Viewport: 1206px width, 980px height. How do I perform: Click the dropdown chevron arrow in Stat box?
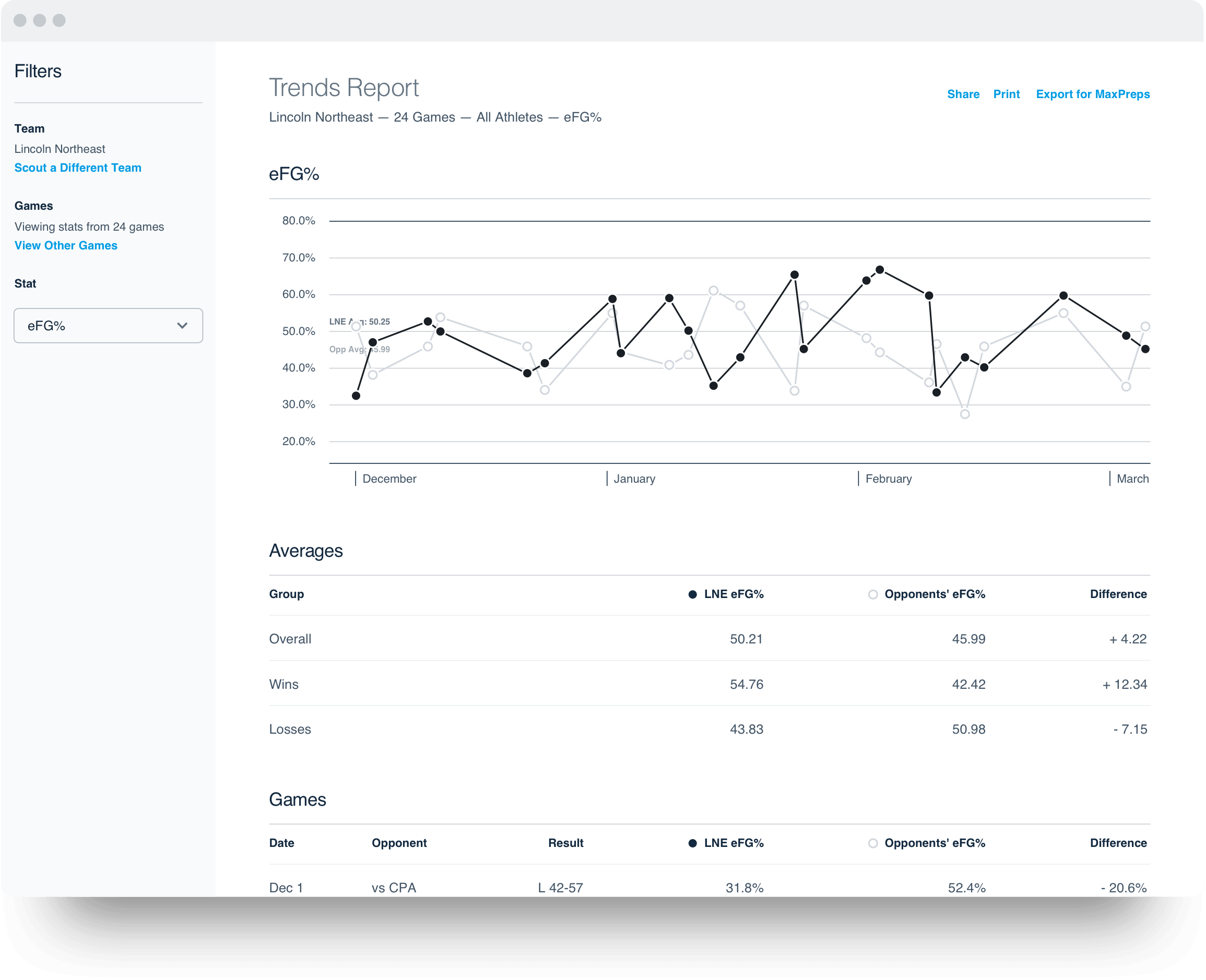(x=182, y=326)
